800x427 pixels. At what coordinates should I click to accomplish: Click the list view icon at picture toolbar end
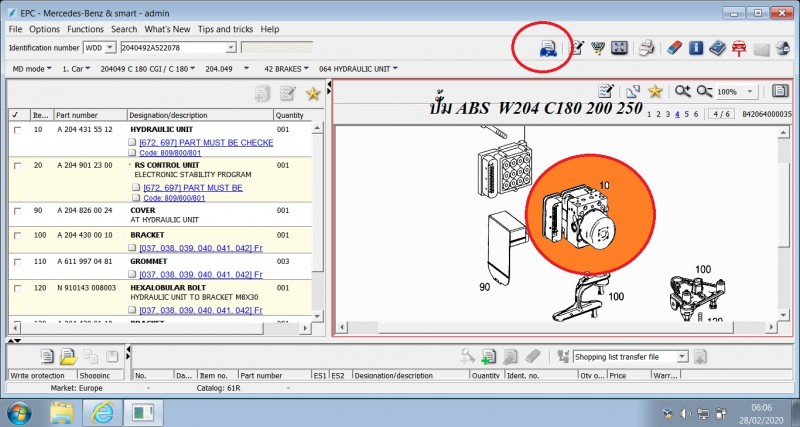click(780, 91)
